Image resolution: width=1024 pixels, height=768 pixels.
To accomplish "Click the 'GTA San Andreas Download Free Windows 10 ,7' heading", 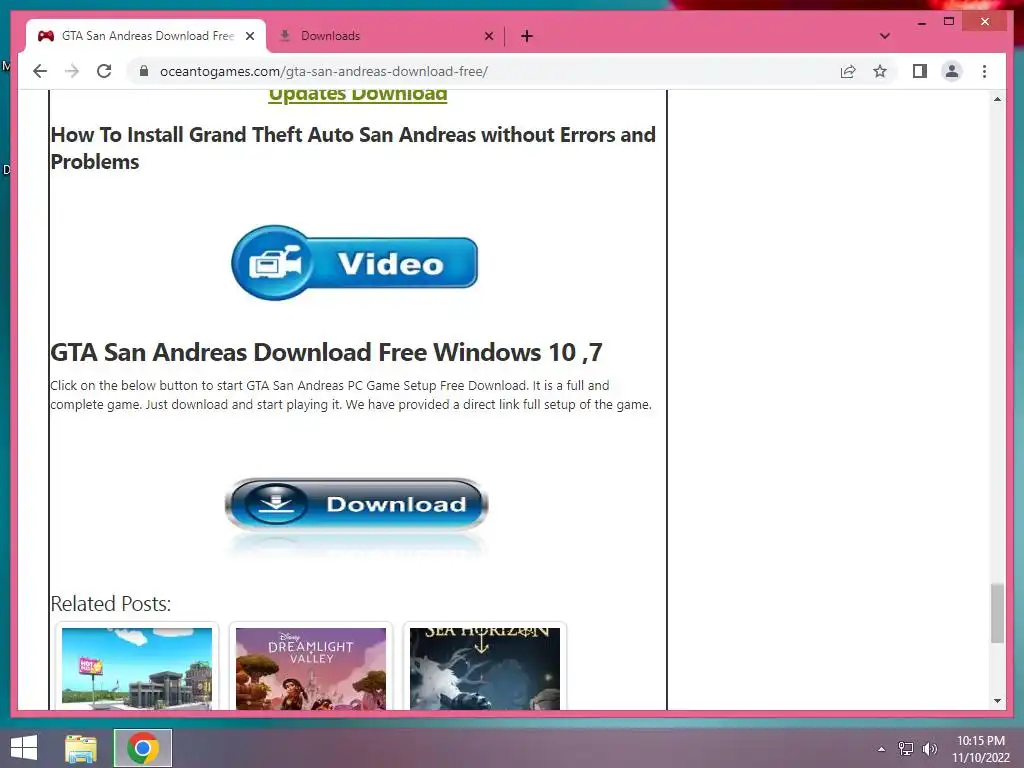I will point(326,353).
